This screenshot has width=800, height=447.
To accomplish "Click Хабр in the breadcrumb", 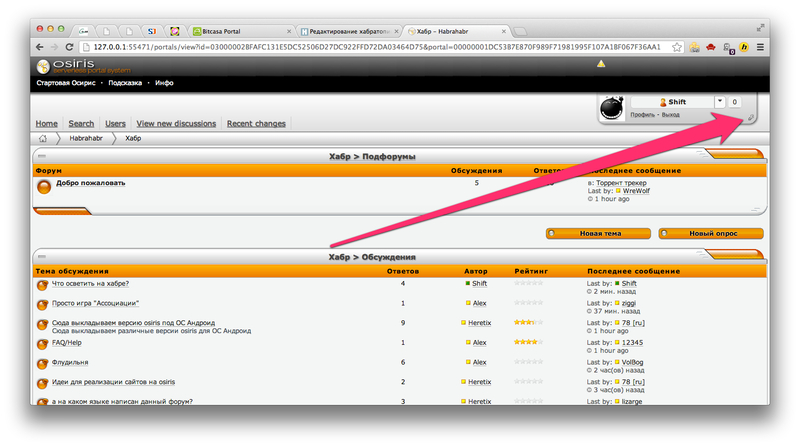I will click(133, 138).
